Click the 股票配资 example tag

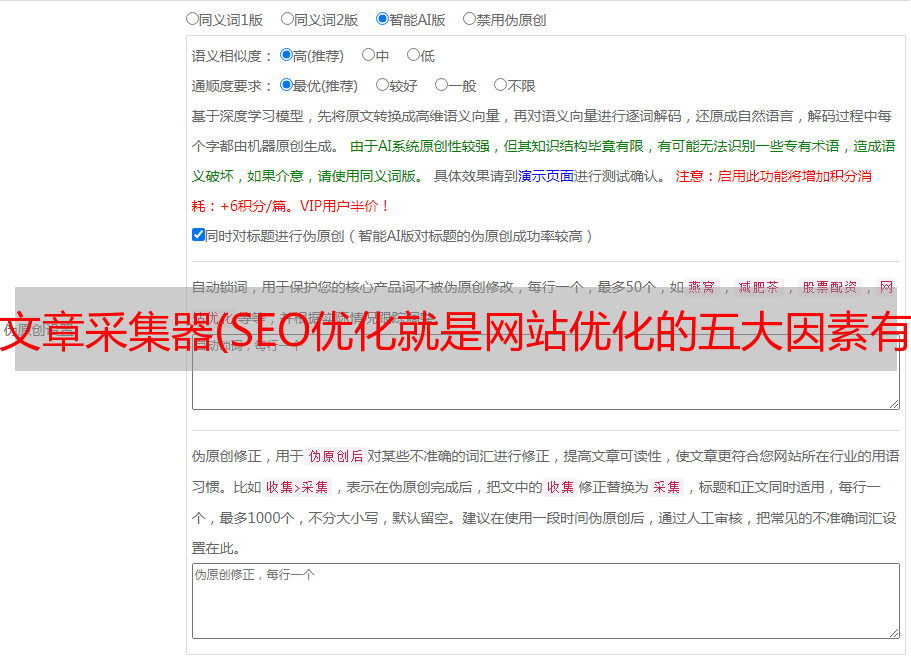click(829, 287)
